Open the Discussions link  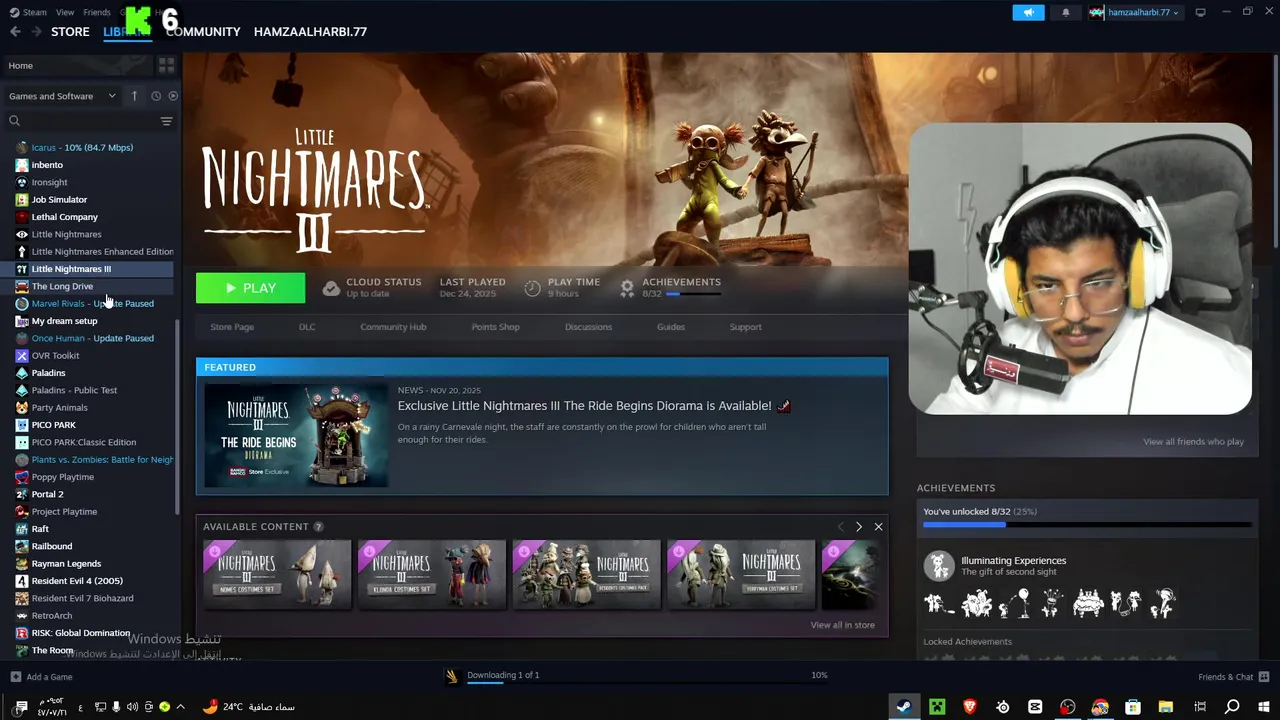(588, 327)
